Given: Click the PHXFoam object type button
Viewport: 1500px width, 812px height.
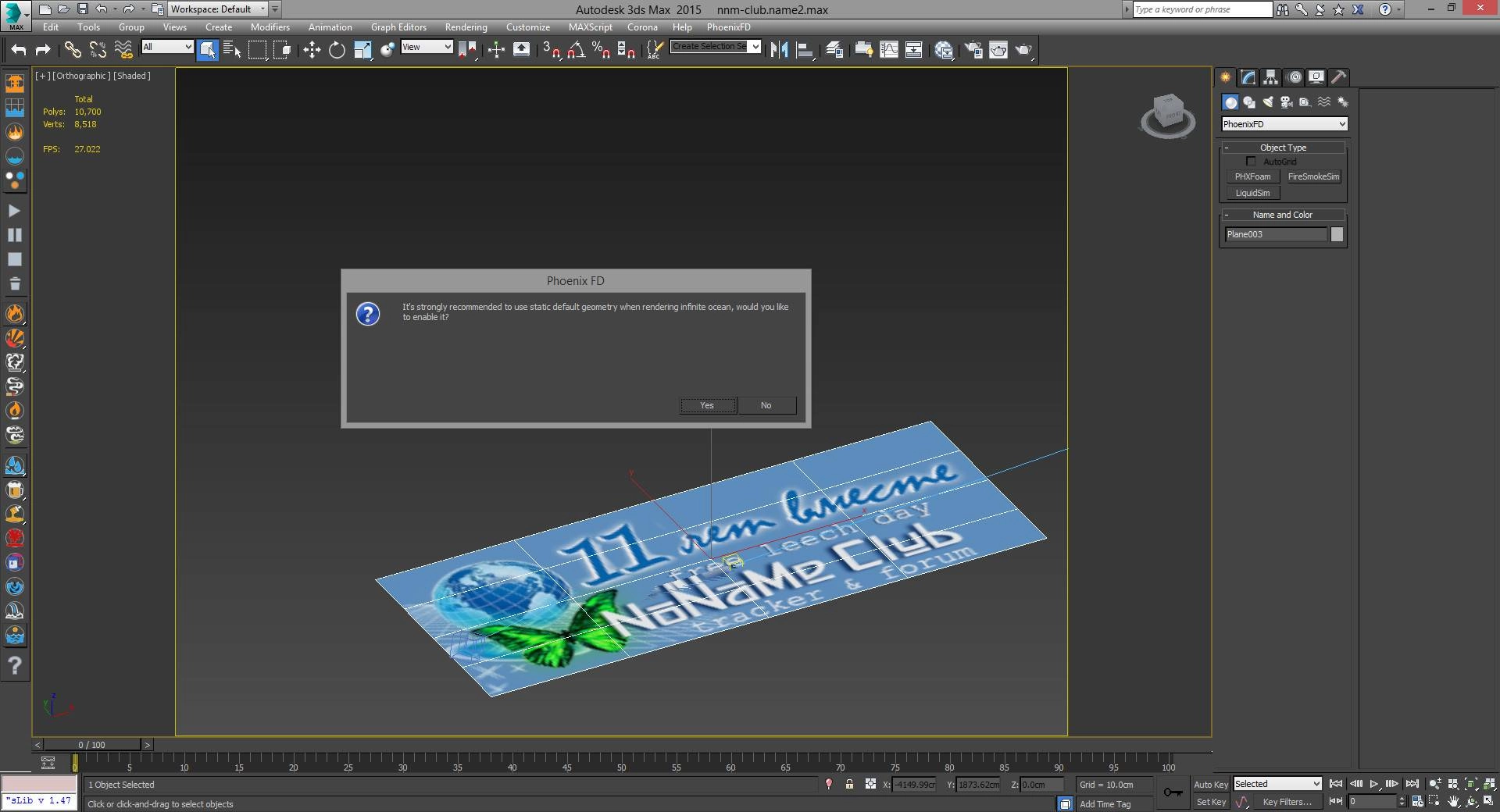Looking at the screenshot, I should (x=1252, y=176).
